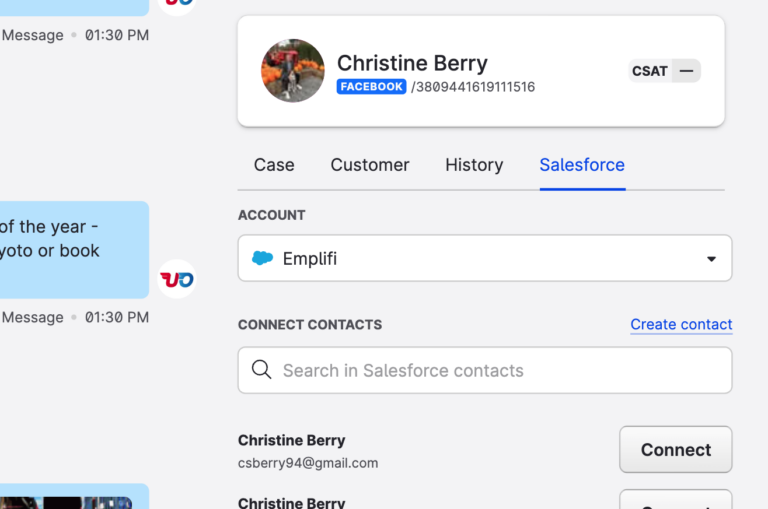This screenshot has height=509, width=768.
Task: Expand account list with the caret arrow
Action: 711,259
